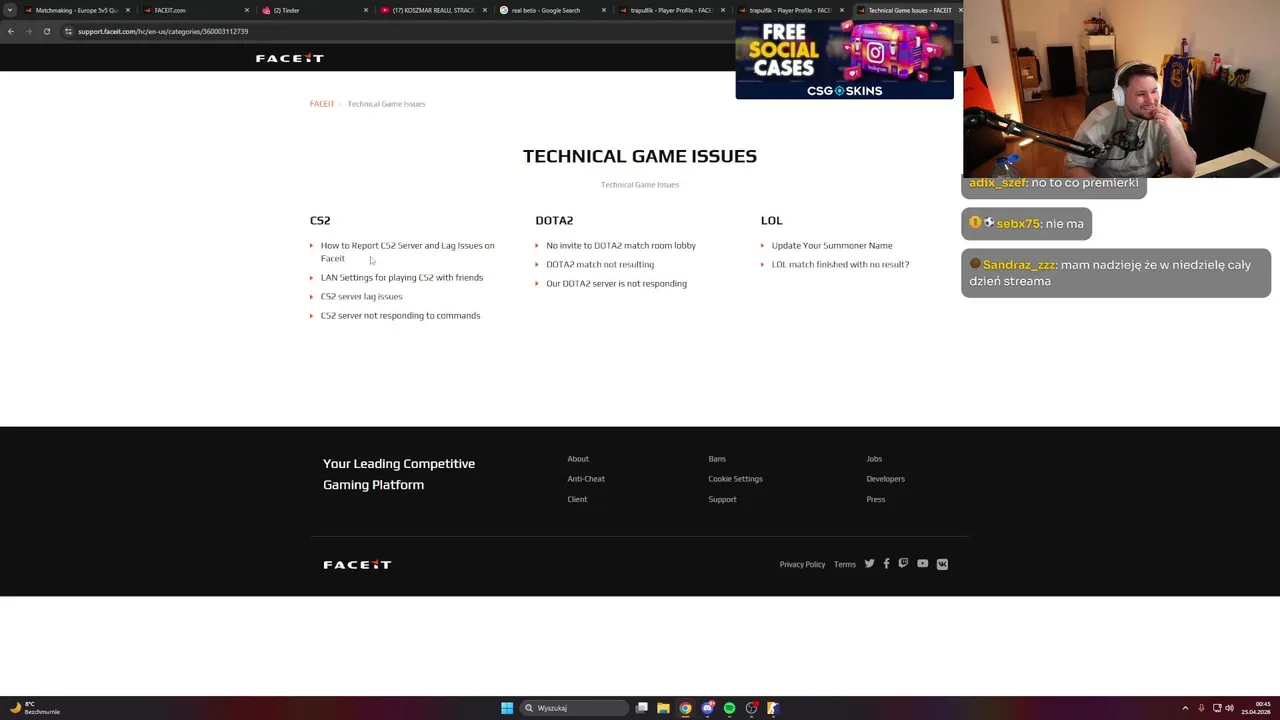Viewport: 1280px width, 720px height.
Task: Click the CSGO Skins free cases banner
Action: tap(844, 59)
